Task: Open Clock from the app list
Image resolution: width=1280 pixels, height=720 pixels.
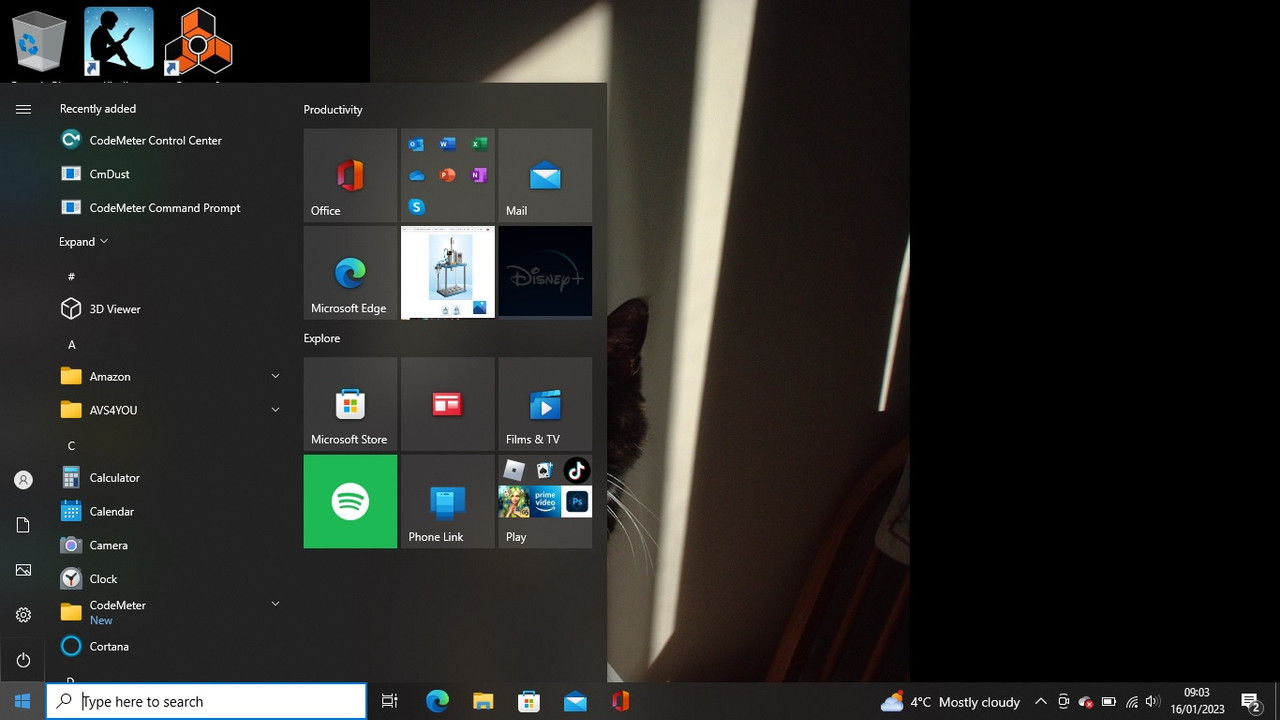Action: 170,579
